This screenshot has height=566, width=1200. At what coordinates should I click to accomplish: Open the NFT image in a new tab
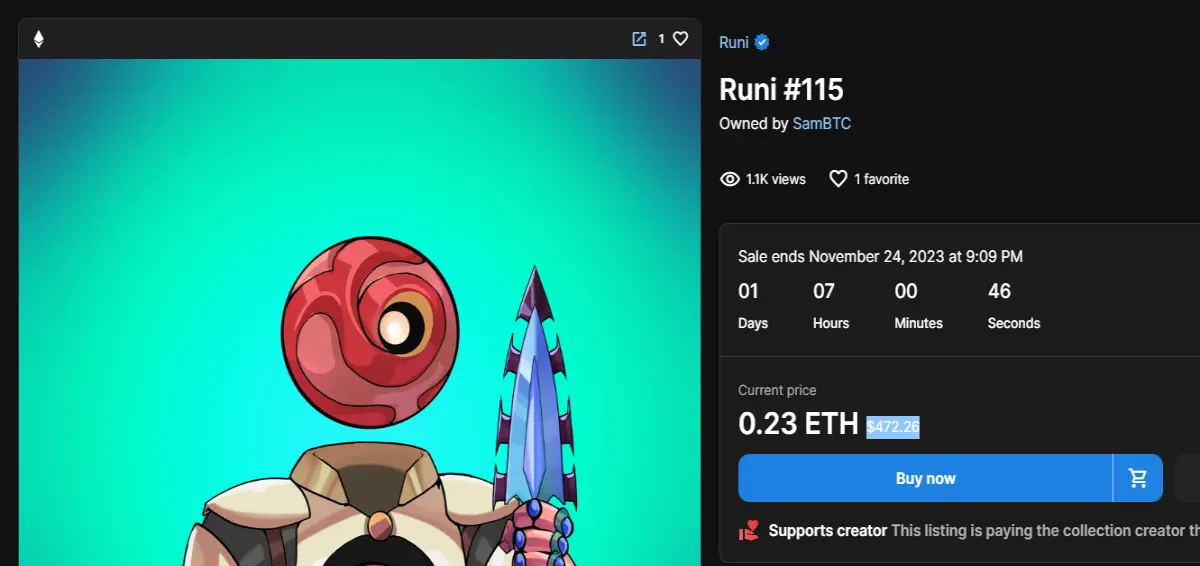(639, 39)
